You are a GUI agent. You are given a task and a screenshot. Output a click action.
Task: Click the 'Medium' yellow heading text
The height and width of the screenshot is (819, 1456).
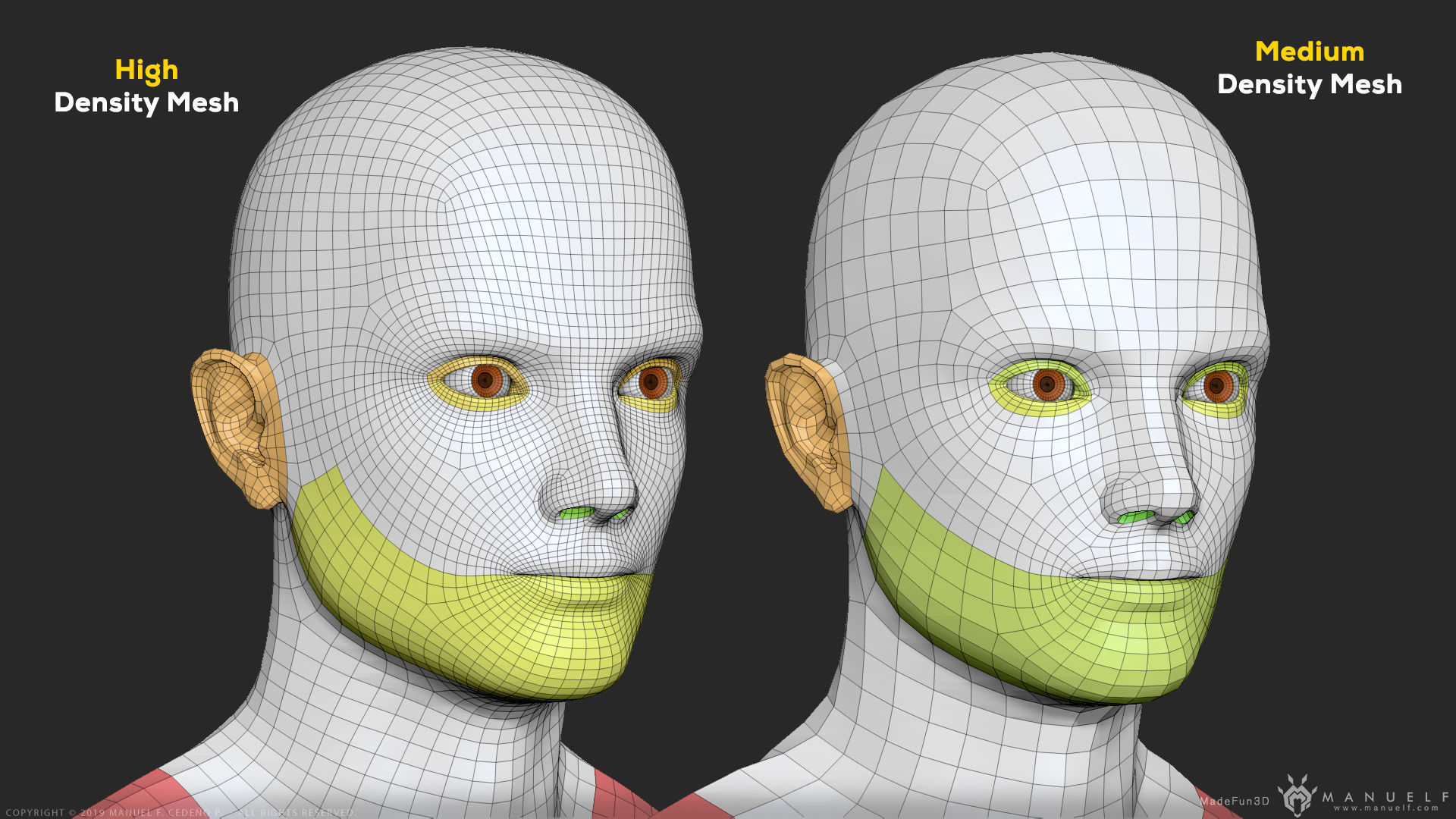(1310, 52)
